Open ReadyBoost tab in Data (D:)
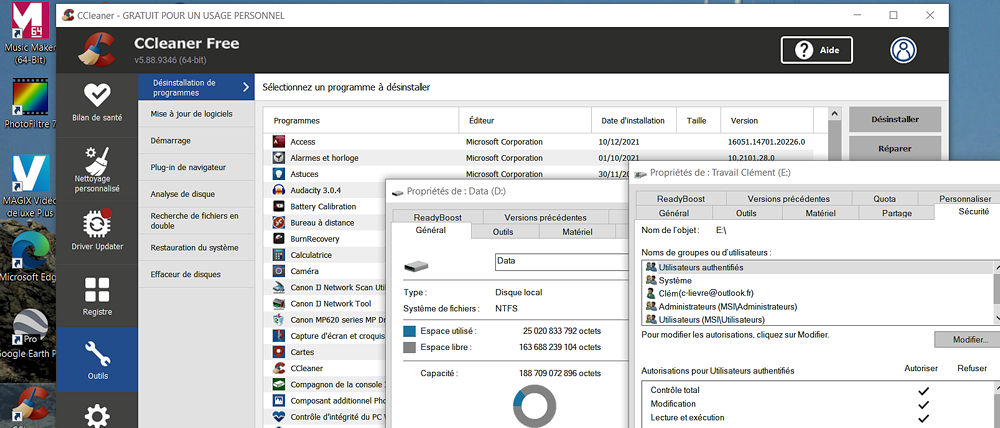This screenshot has height=428, width=1000. pyautogui.click(x=437, y=217)
